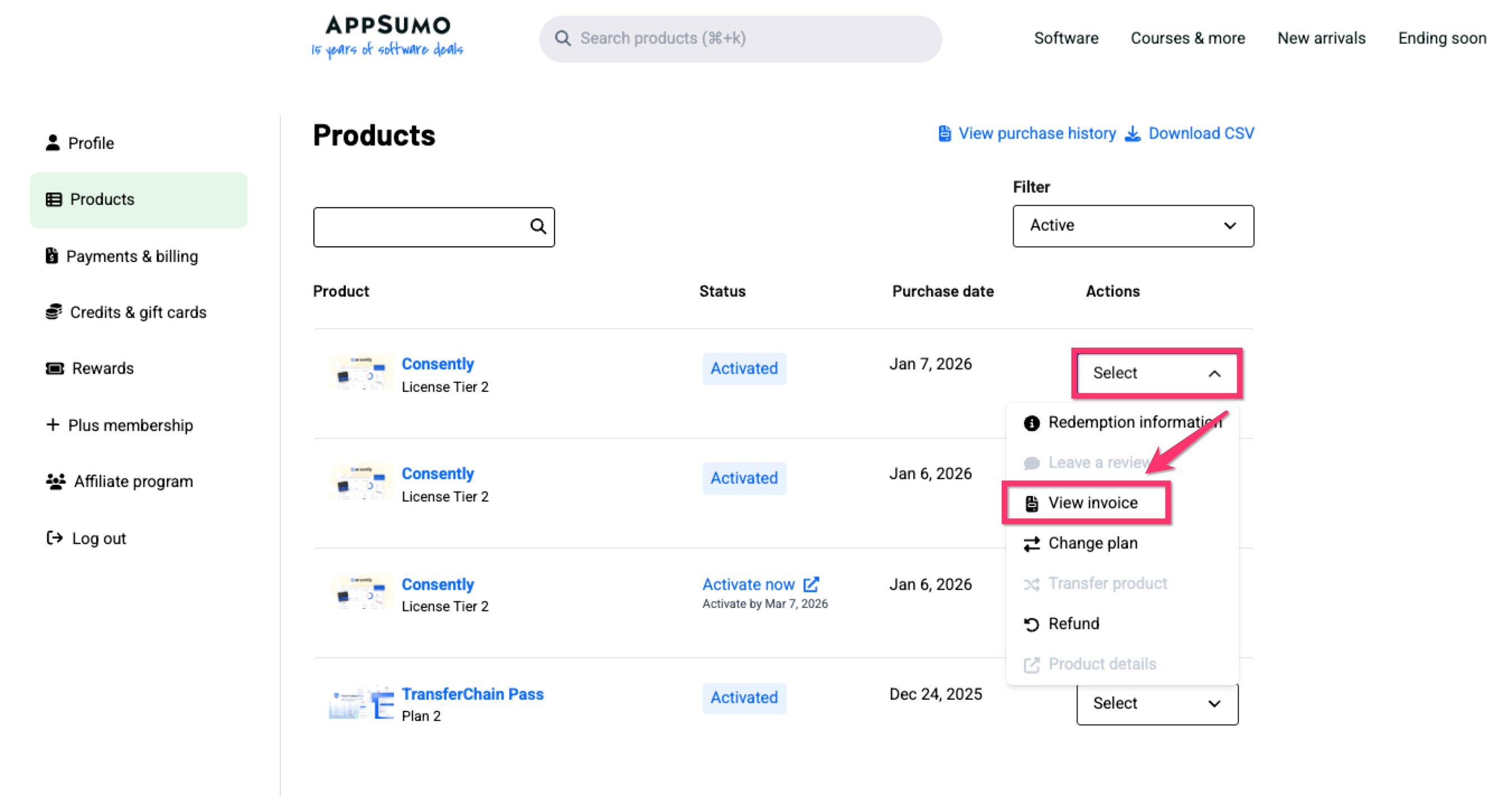Open Redemption information menu entry
This screenshot has width=1512, height=796.
click(1133, 422)
